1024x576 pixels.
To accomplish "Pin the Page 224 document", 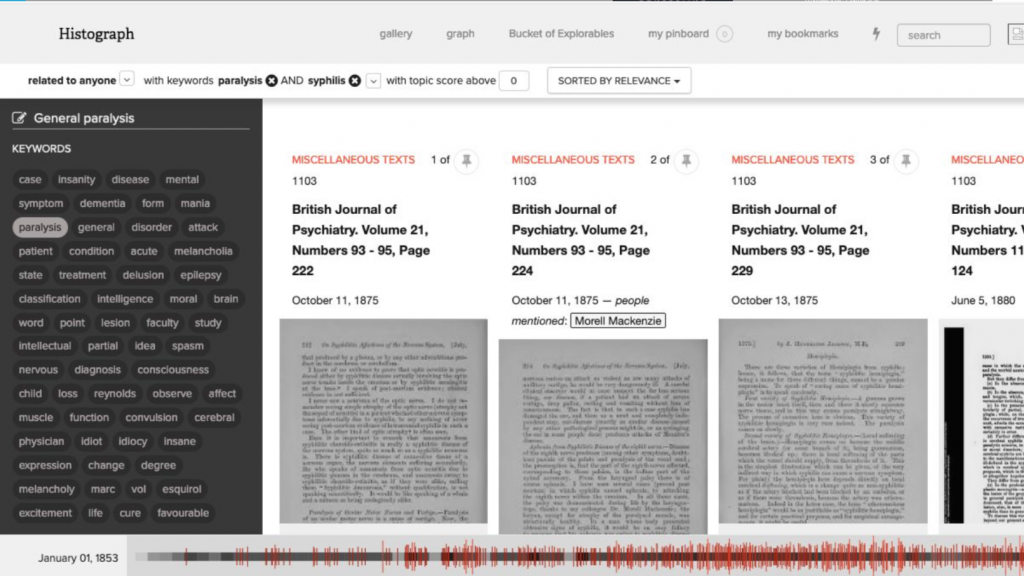I will coord(686,160).
